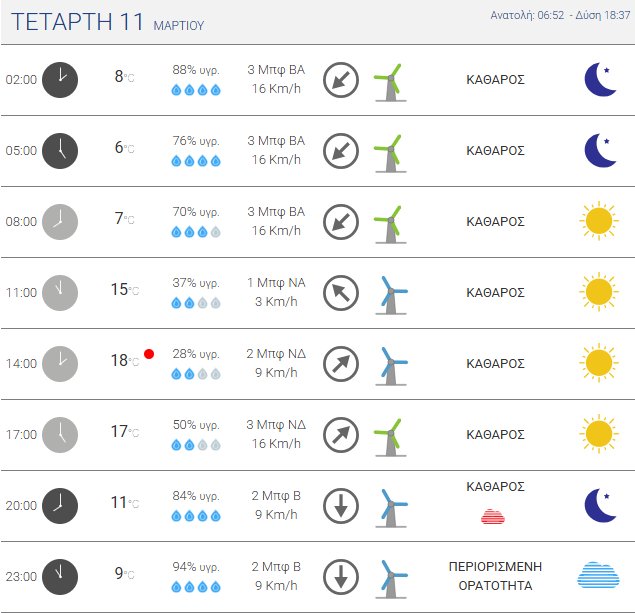This screenshot has width=635, height=613.
Task: Click the down wind arrow at 20:00
Action: coord(341,506)
